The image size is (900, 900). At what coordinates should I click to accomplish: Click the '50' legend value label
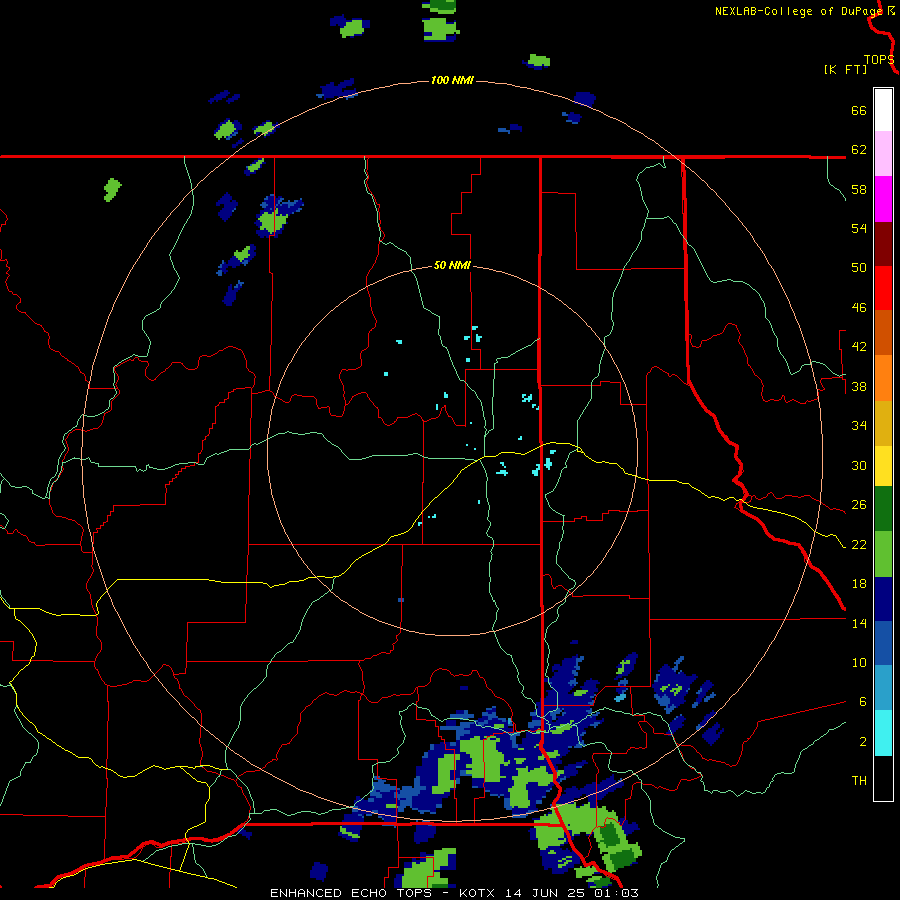click(859, 267)
